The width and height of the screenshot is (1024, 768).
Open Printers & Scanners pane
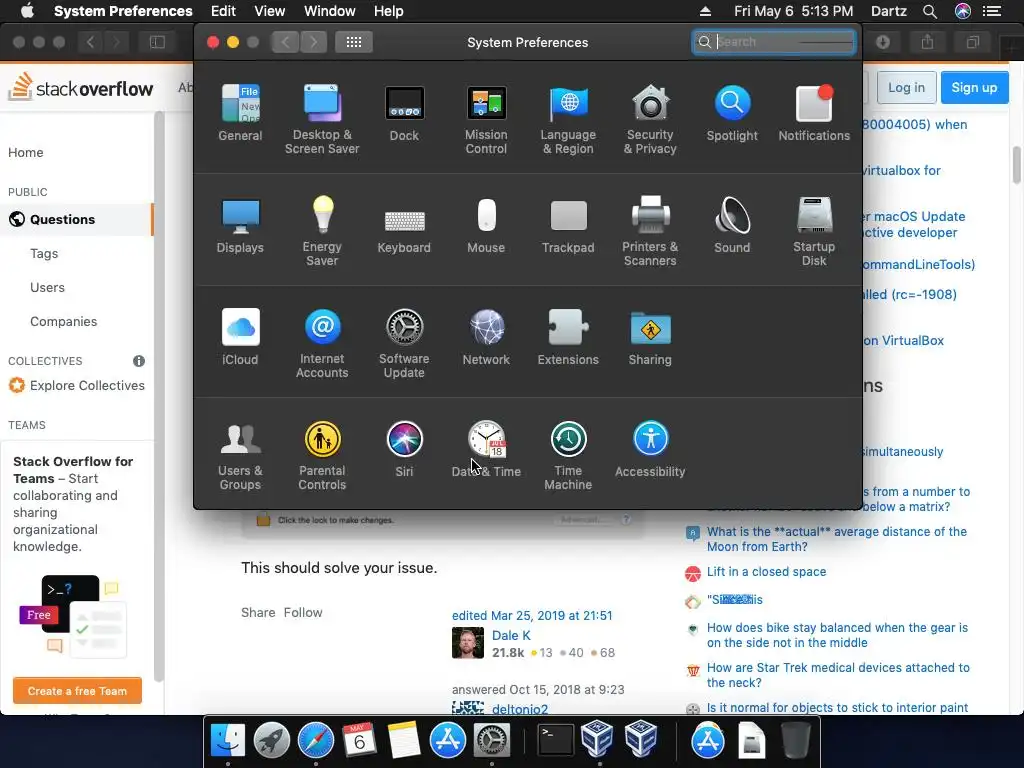click(x=650, y=232)
